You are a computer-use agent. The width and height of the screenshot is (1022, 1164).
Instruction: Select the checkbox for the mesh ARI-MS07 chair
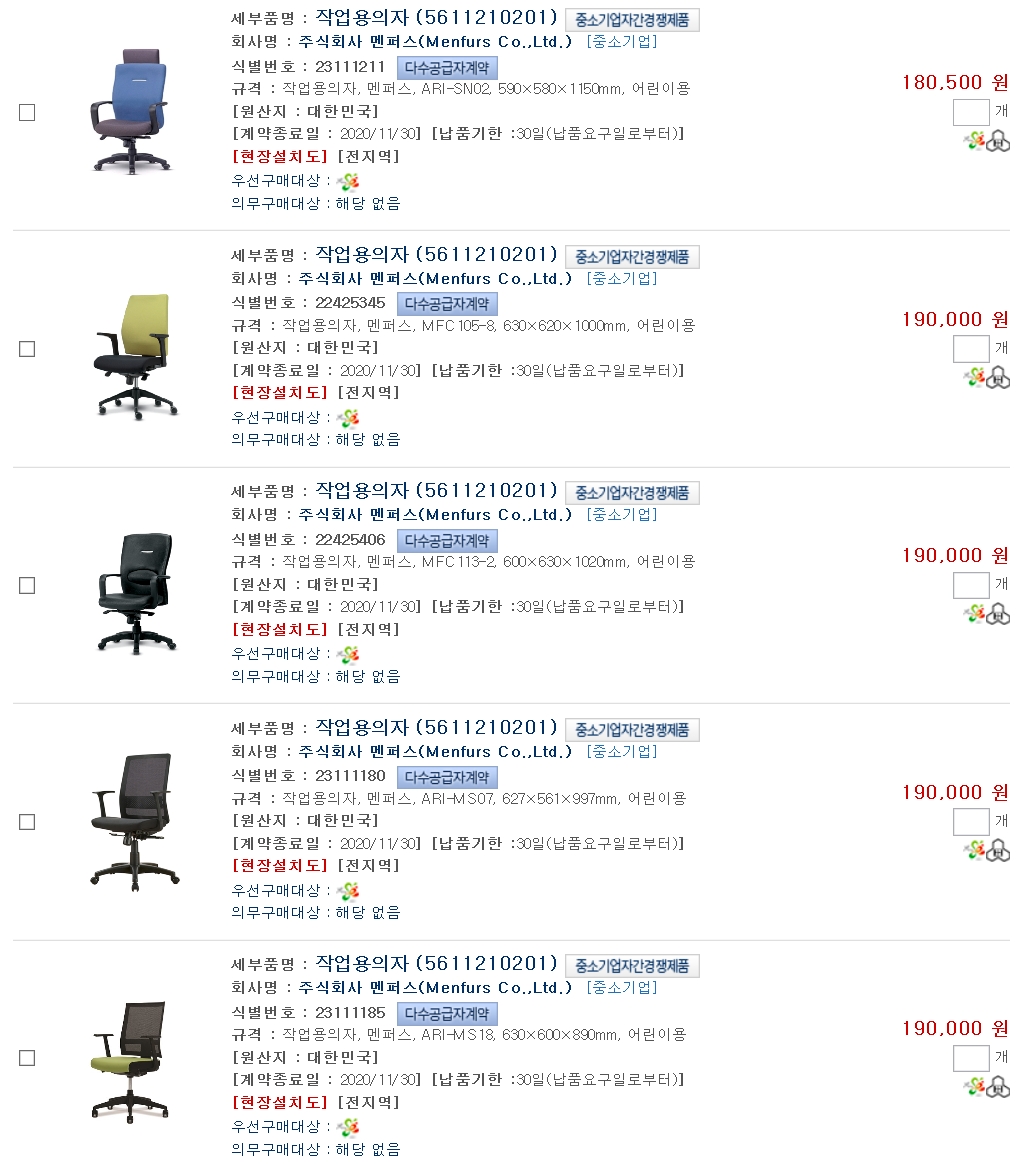click(x=27, y=822)
